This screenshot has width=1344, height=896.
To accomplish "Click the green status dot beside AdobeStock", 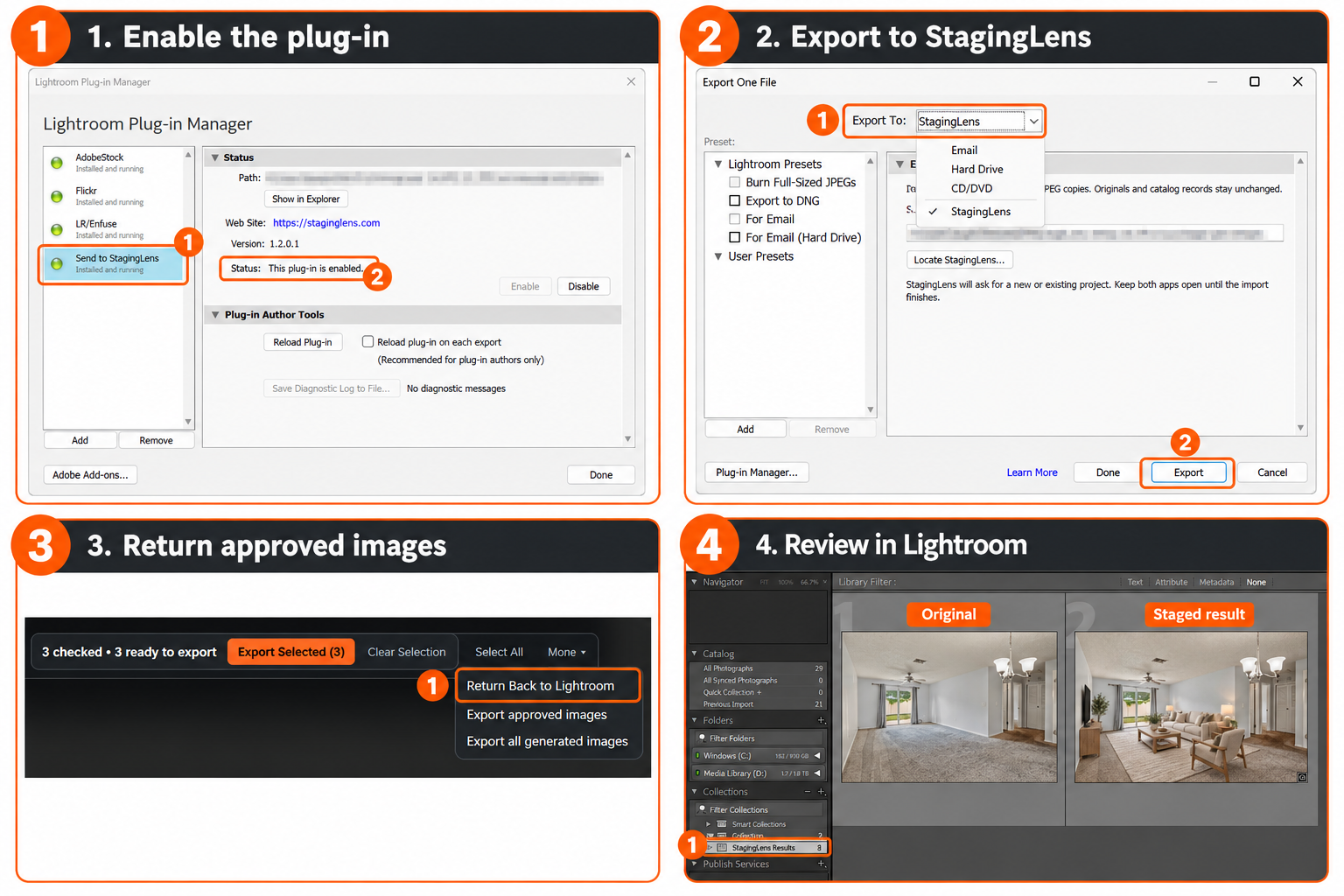I will click(57, 163).
